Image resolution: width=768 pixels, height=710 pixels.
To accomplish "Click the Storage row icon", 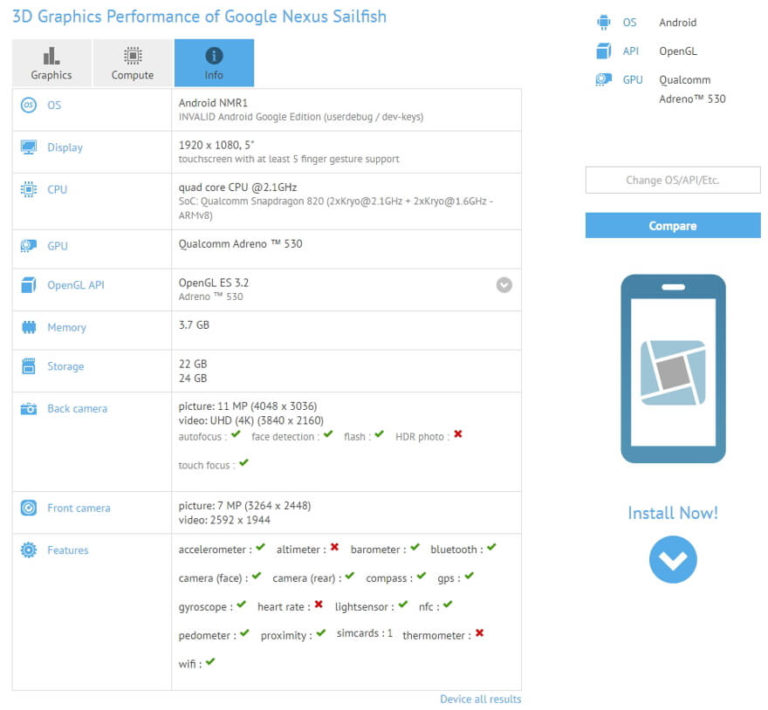I will click(28, 366).
